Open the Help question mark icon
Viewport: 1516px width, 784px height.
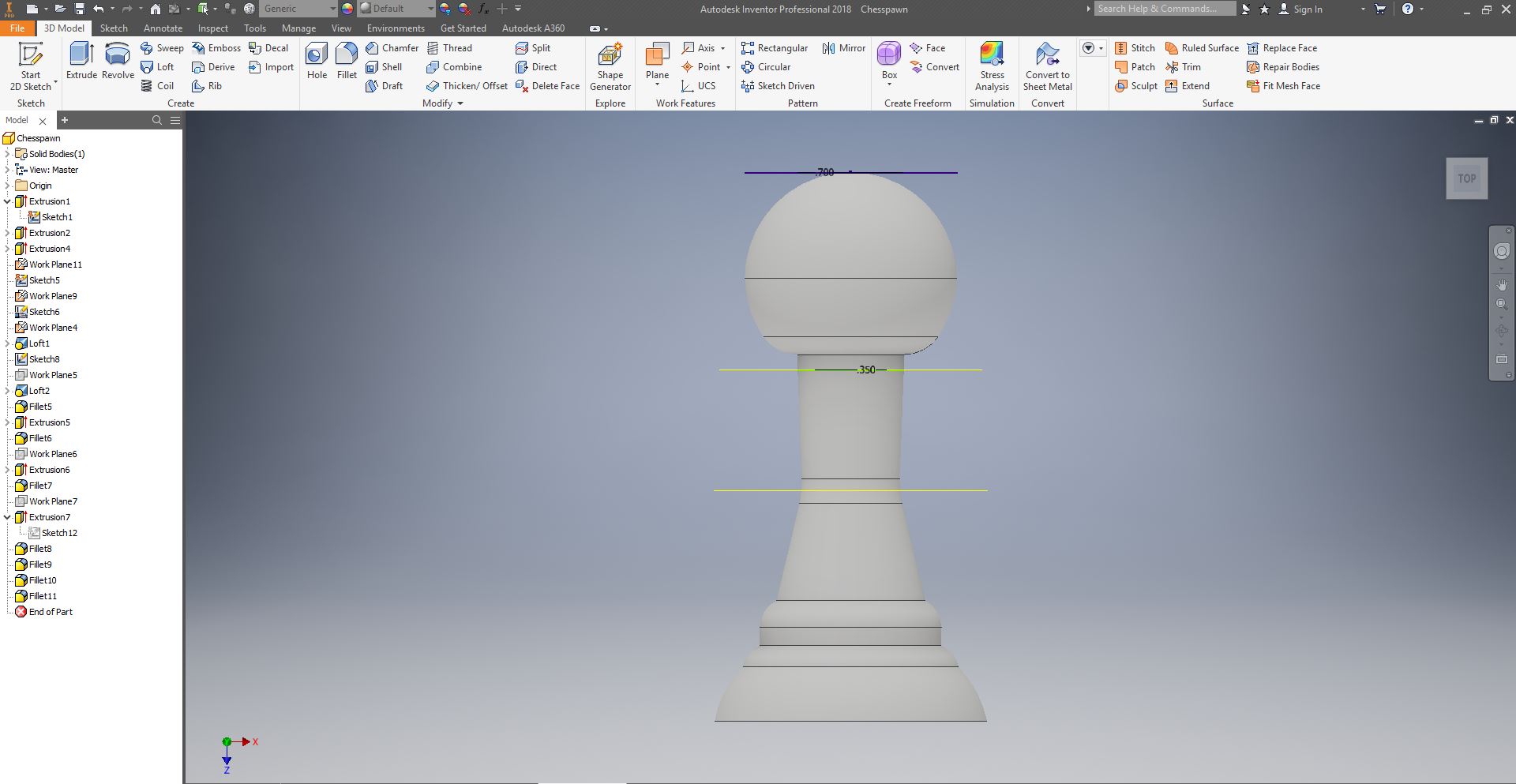(x=1407, y=9)
